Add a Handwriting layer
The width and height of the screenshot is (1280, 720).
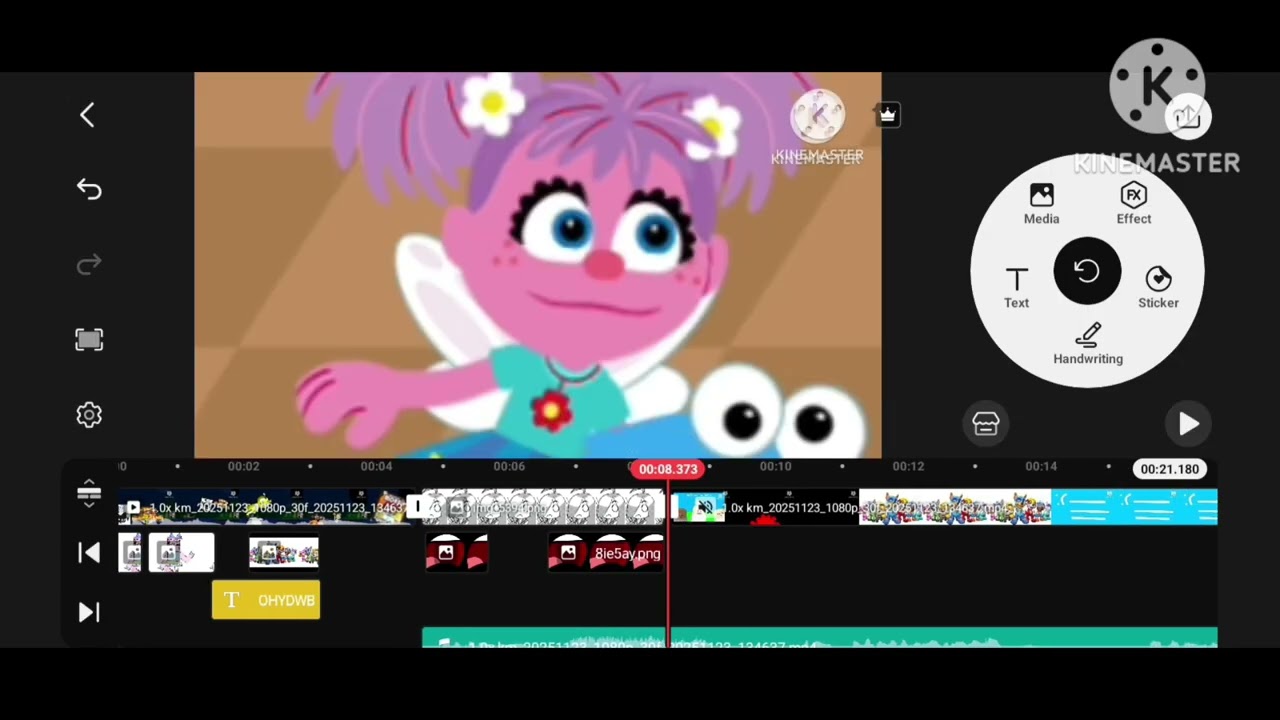(1088, 344)
